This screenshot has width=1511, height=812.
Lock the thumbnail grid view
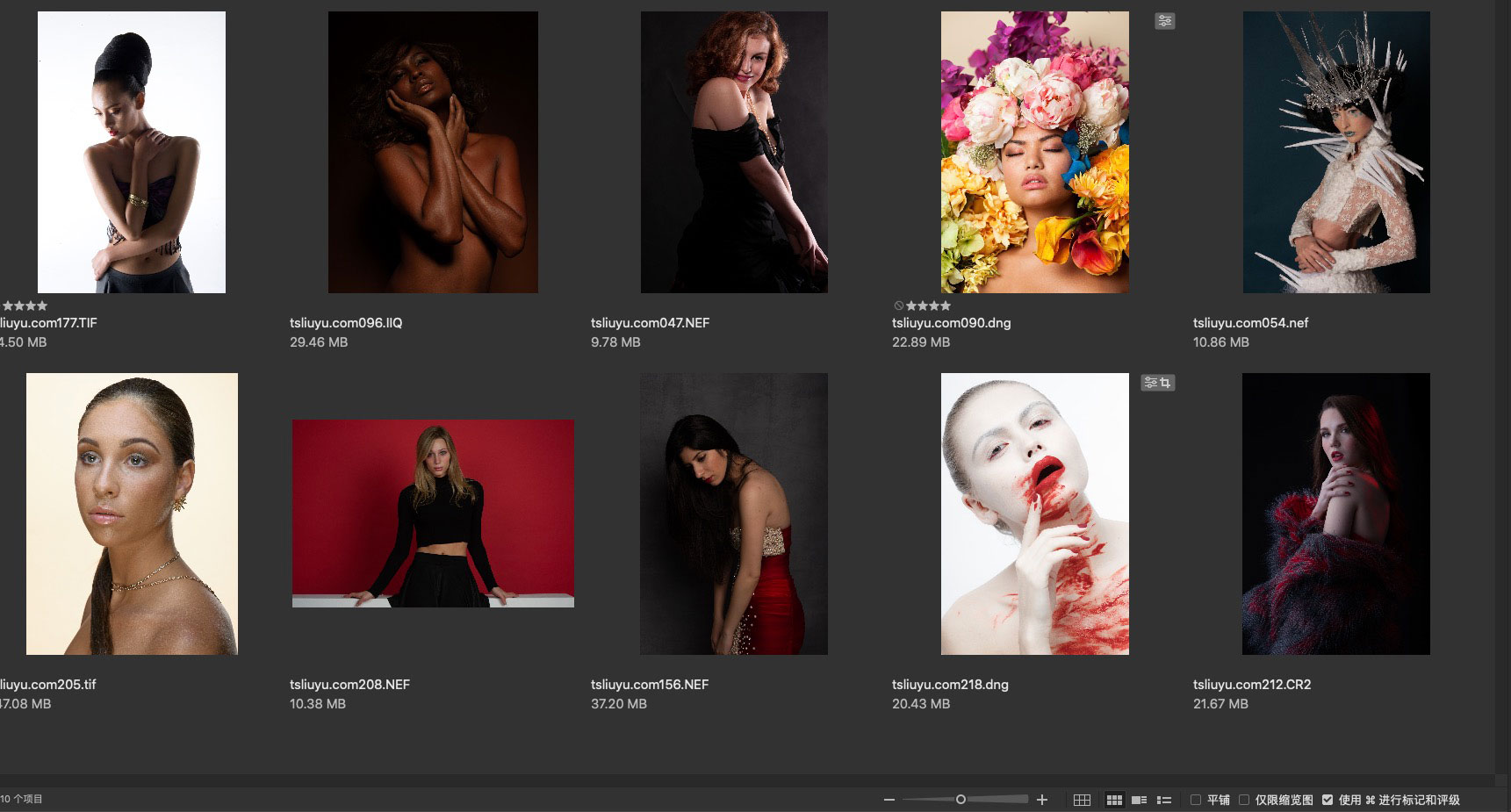[x=1082, y=800]
